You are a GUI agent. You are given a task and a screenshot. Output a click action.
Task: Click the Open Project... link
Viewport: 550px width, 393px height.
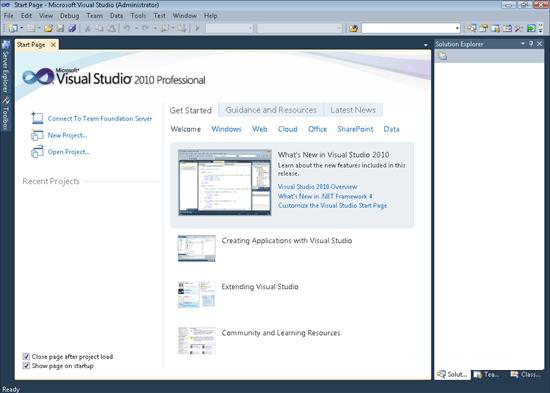click(x=69, y=152)
